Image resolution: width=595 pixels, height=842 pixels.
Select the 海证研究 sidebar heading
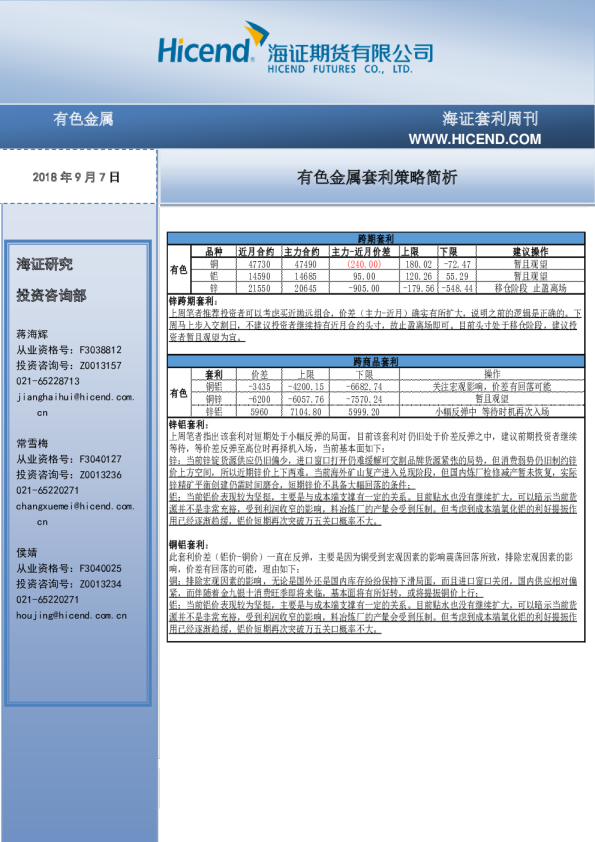point(44,264)
